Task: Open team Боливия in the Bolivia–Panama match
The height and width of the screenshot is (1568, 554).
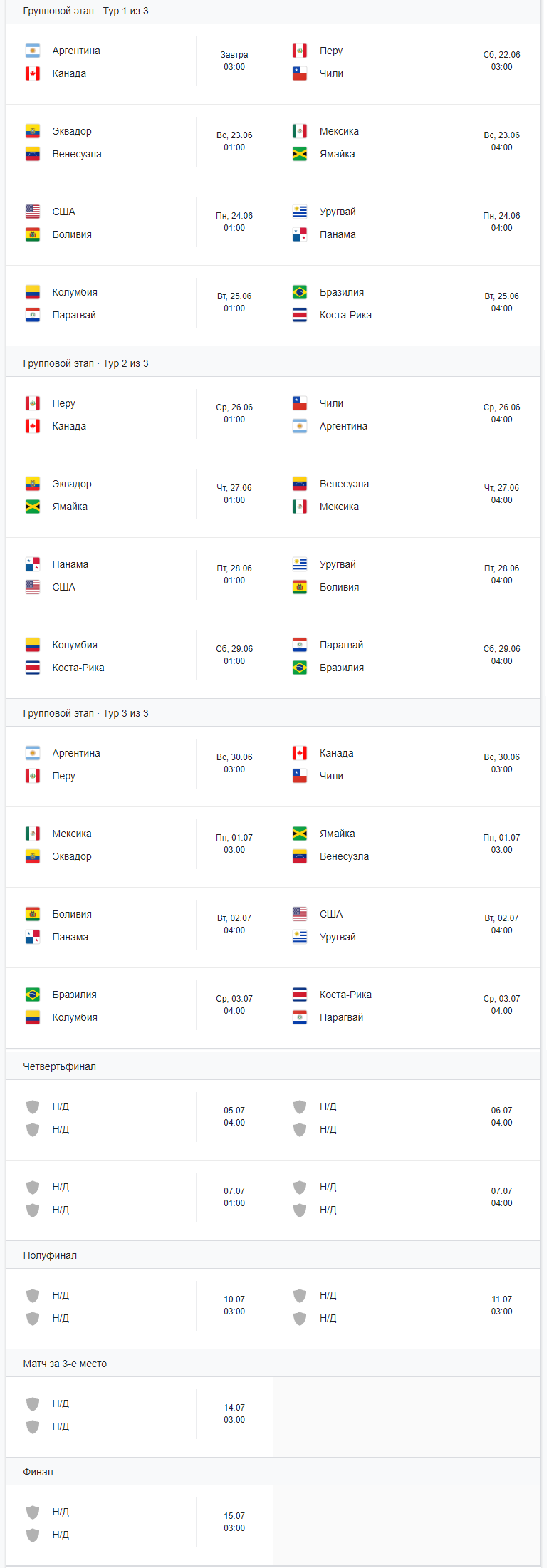Action: [x=72, y=914]
